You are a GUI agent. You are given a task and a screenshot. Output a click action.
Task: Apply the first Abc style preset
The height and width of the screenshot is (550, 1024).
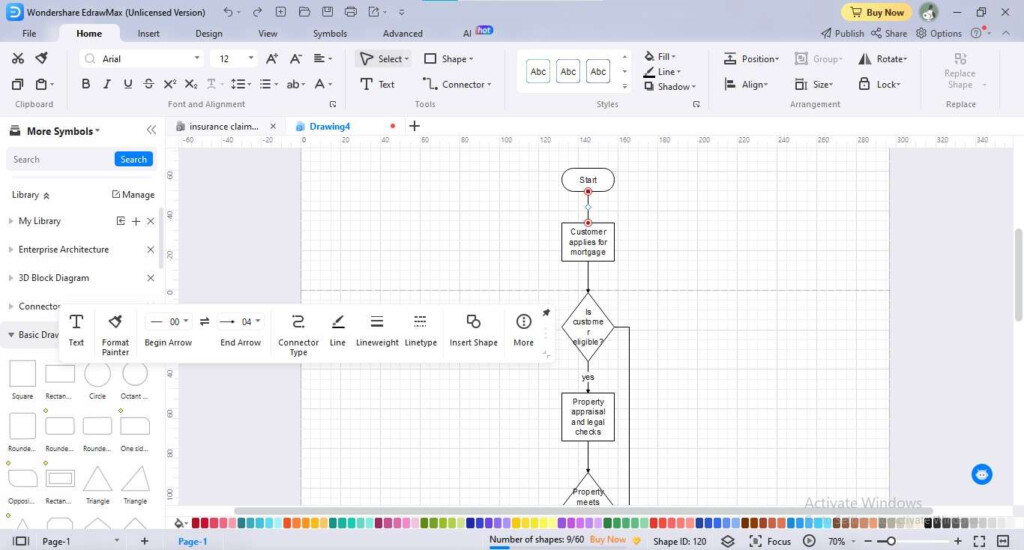(x=538, y=72)
